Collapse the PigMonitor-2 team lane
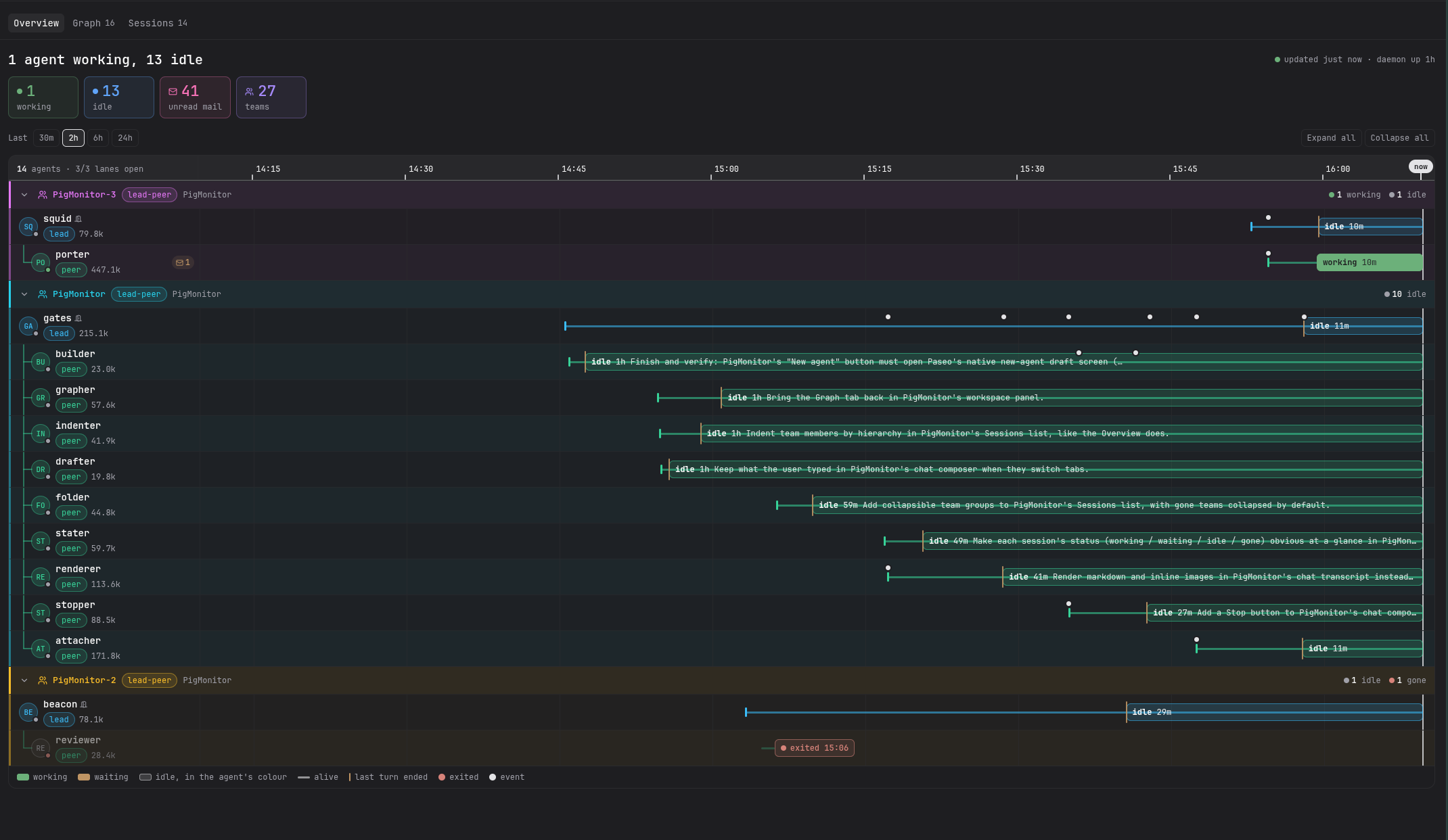 click(24, 680)
